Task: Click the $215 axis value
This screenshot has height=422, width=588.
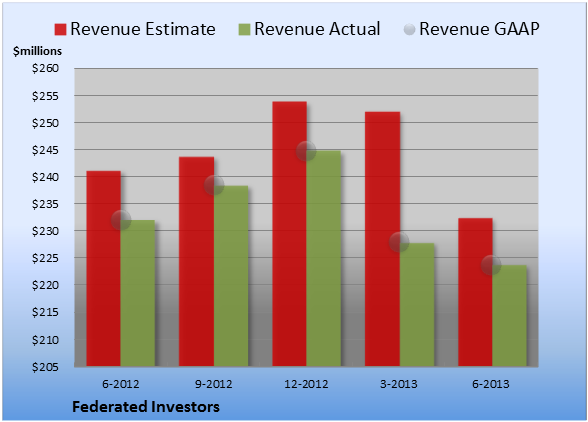Action: tap(45, 312)
